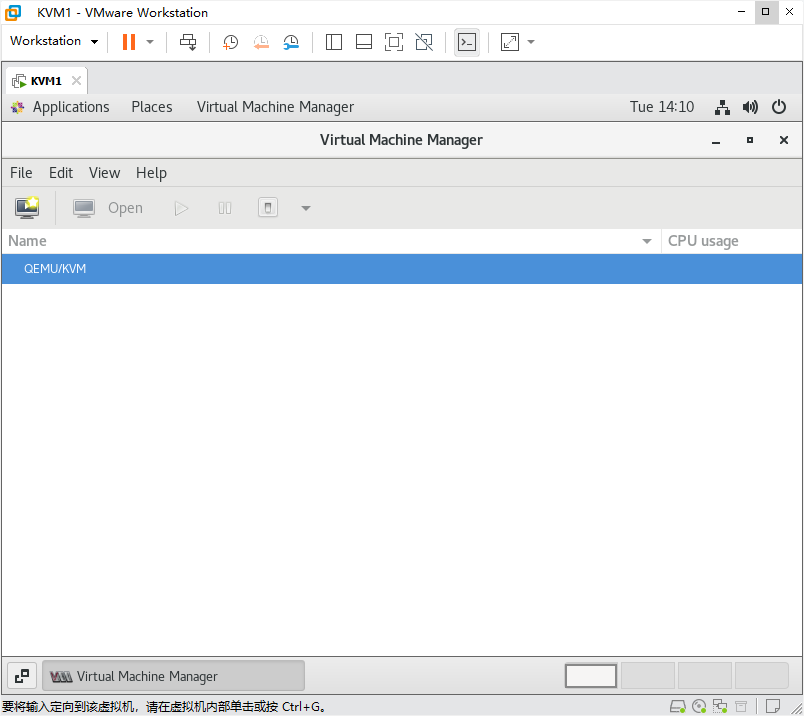This screenshot has width=804, height=716.
Task: Select the first workspace switcher box
Action: tap(591, 675)
